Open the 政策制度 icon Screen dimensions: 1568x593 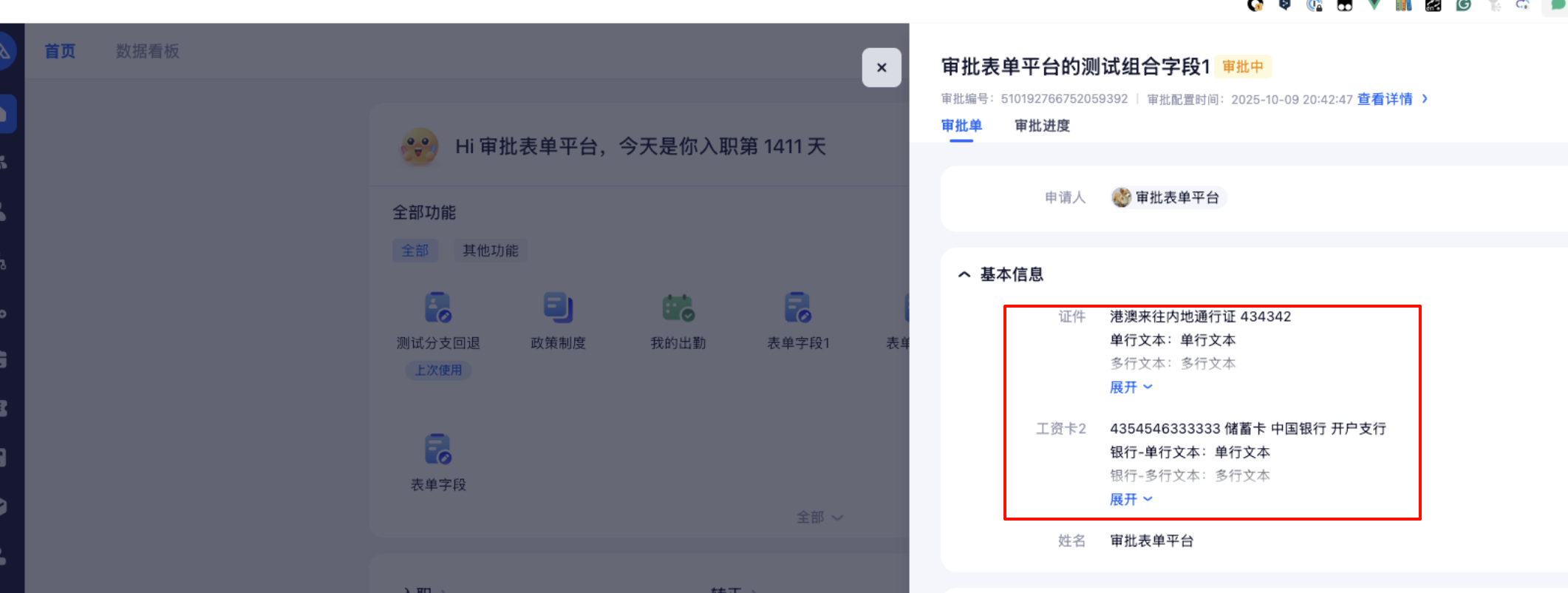[558, 308]
